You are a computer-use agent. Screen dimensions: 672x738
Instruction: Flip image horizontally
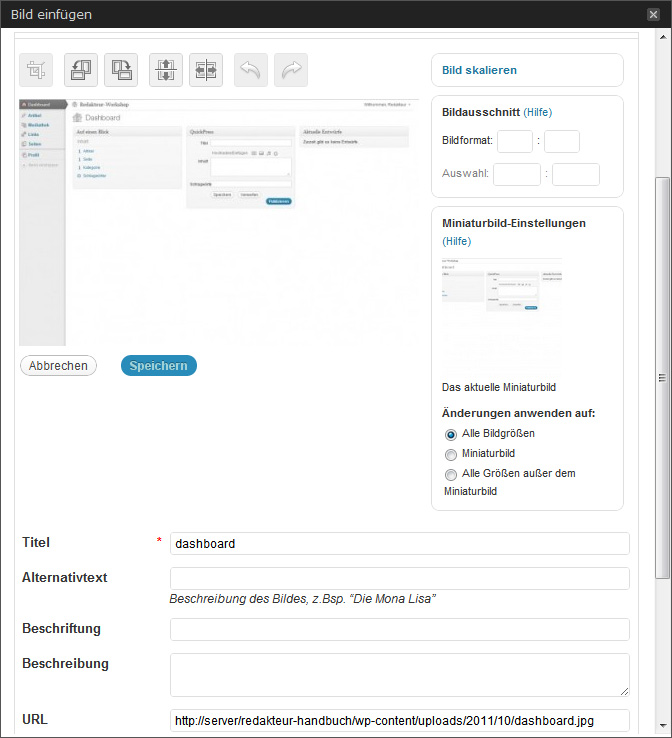click(205, 70)
